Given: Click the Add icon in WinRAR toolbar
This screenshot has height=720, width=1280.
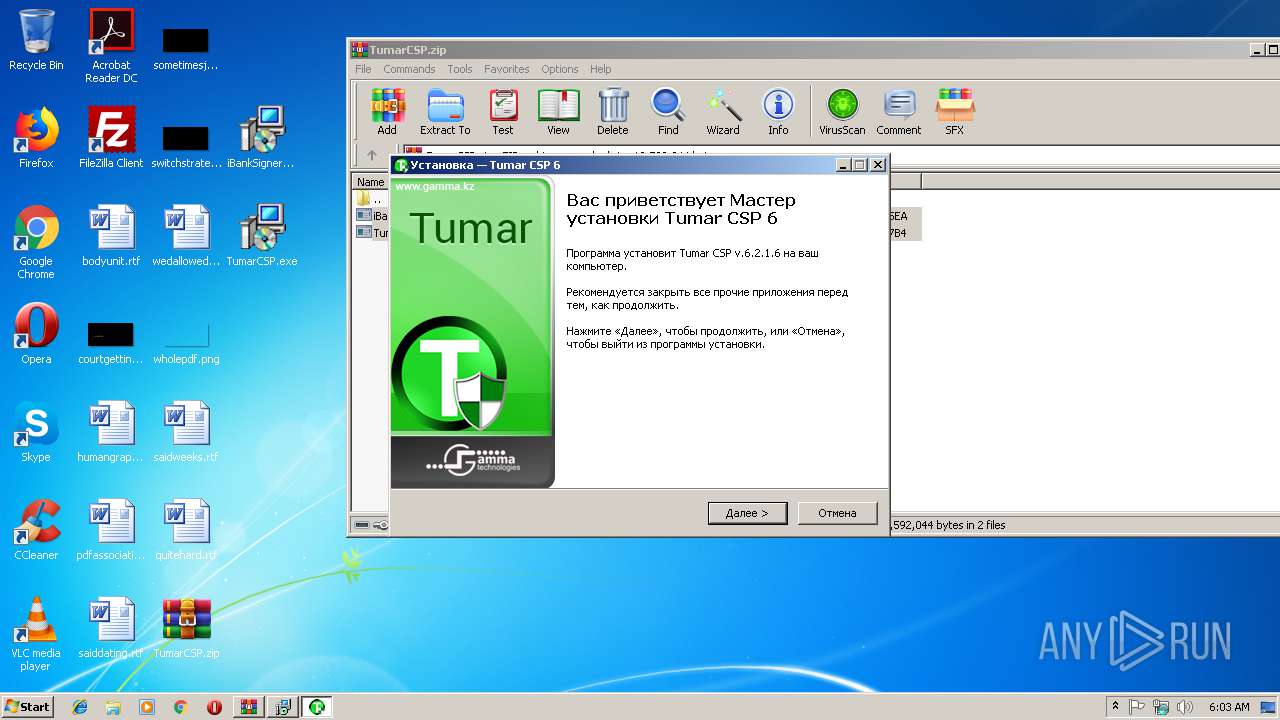Looking at the screenshot, I should pos(387,112).
